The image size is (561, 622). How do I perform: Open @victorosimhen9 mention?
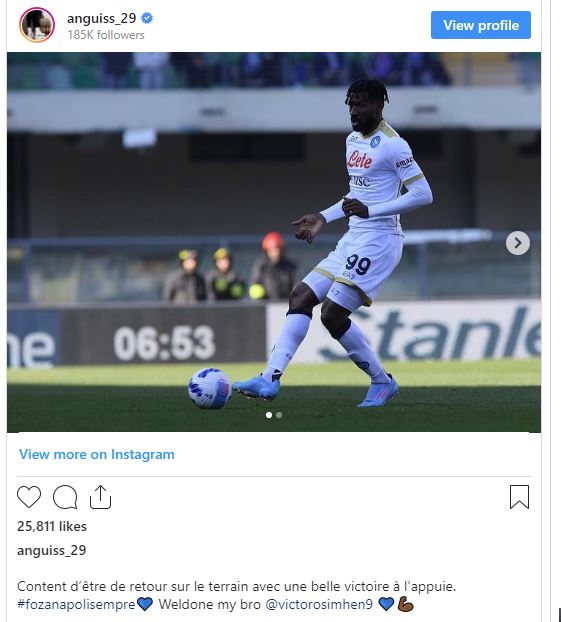[319, 605]
